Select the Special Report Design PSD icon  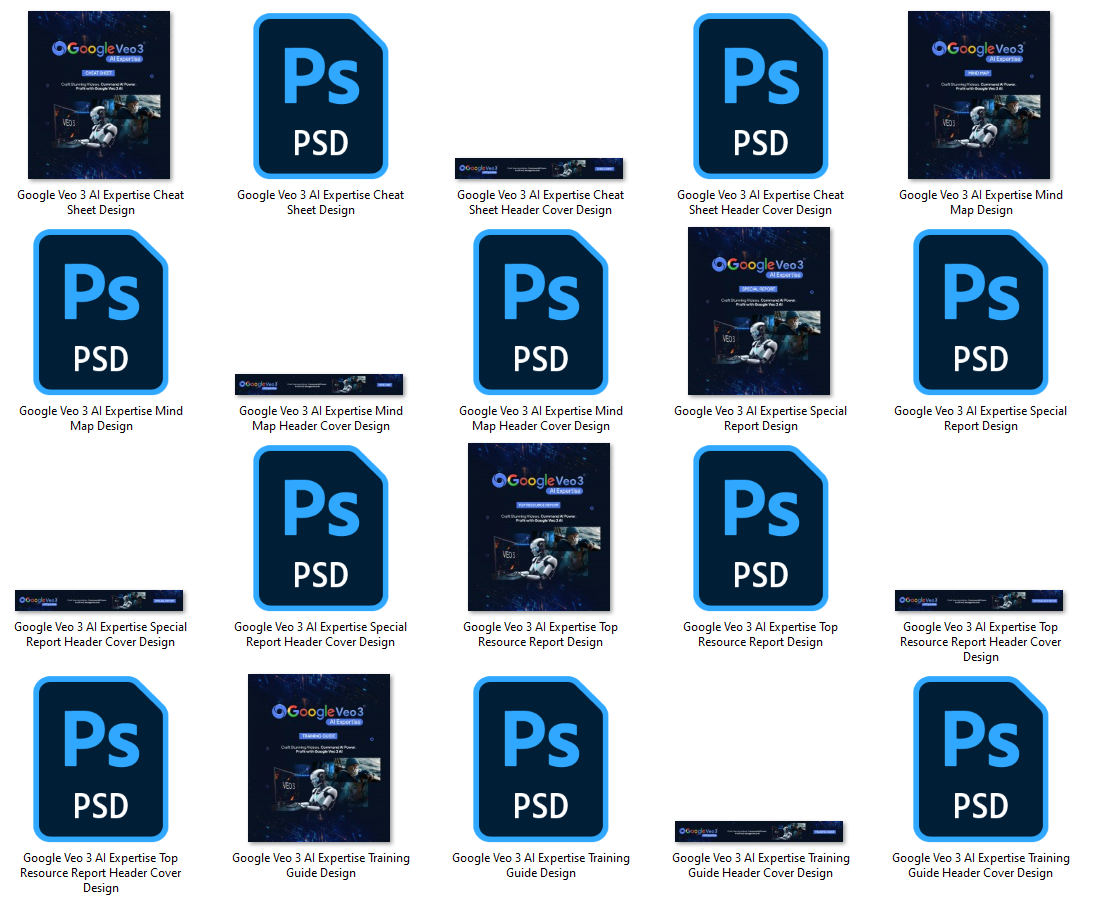pos(981,312)
